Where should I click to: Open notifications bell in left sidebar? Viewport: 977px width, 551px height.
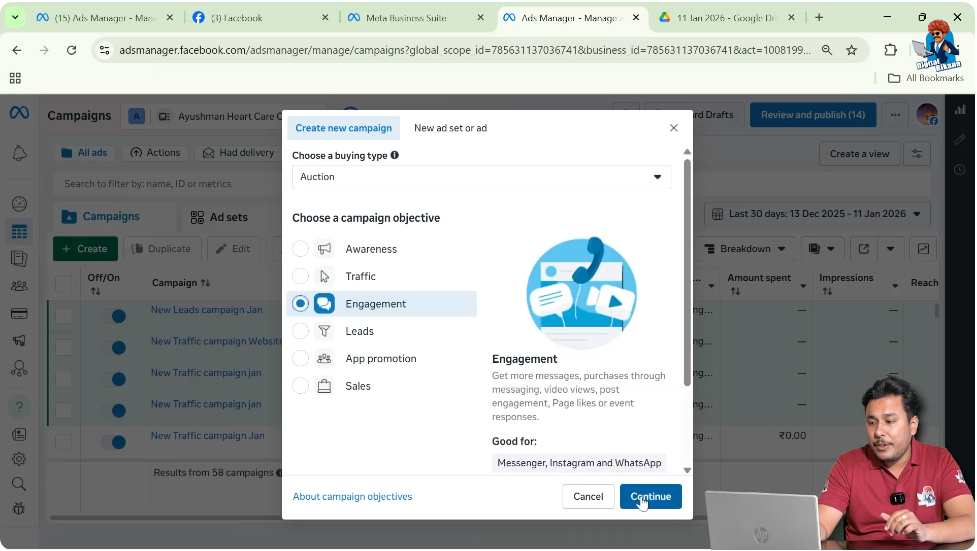[x=19, y=153]
